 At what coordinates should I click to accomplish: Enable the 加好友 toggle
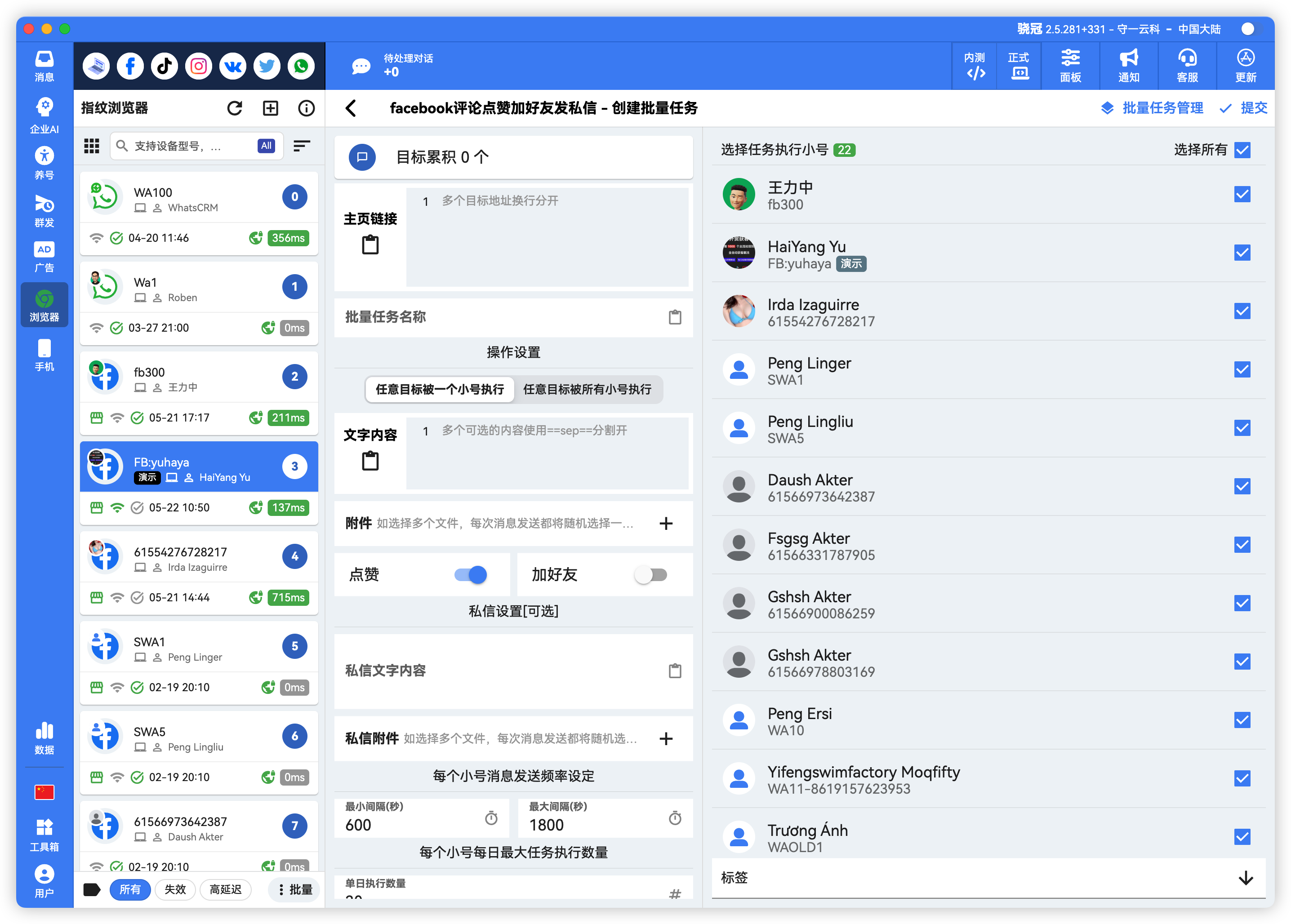651,575
